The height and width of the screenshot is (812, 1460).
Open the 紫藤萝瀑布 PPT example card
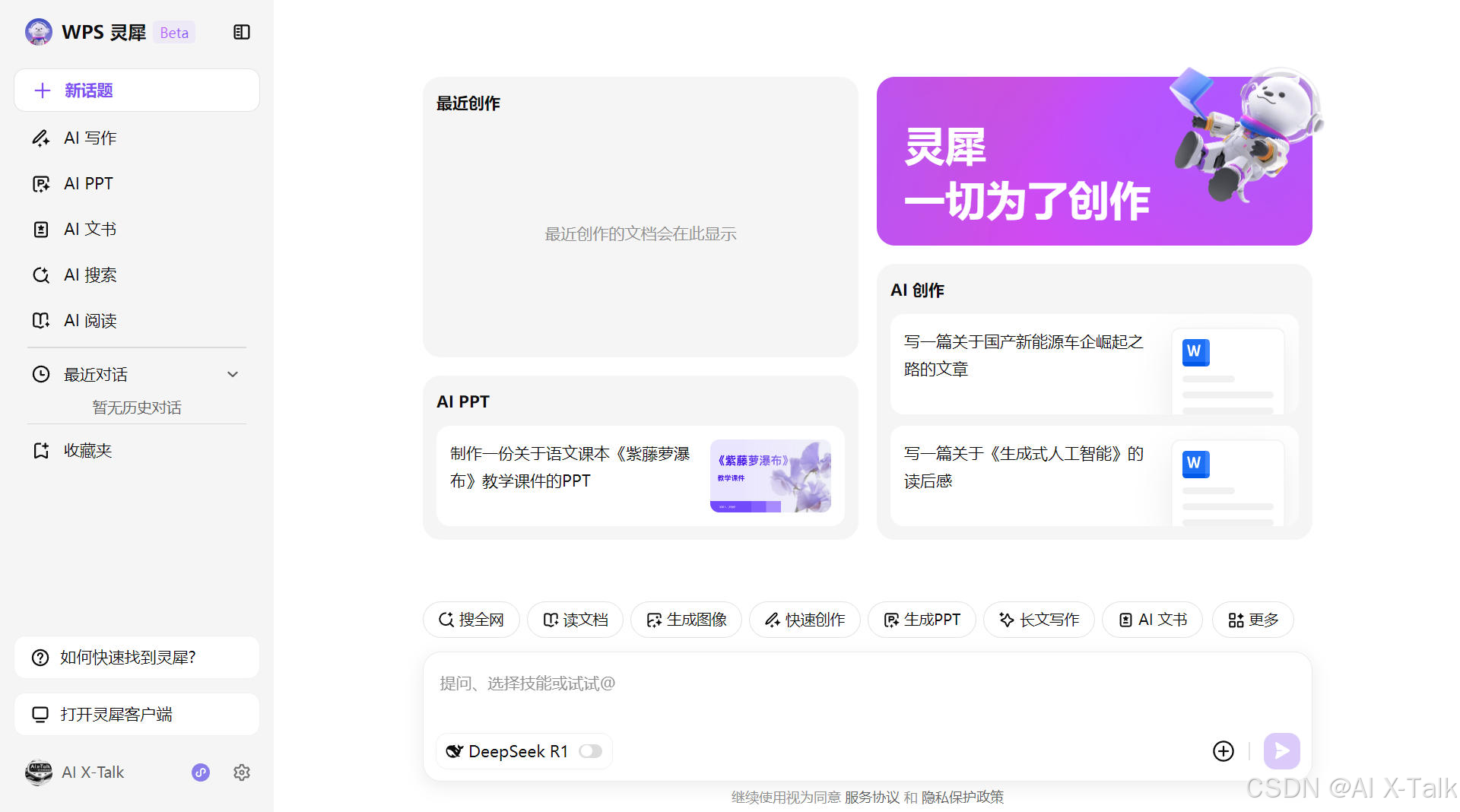(640, 476)
